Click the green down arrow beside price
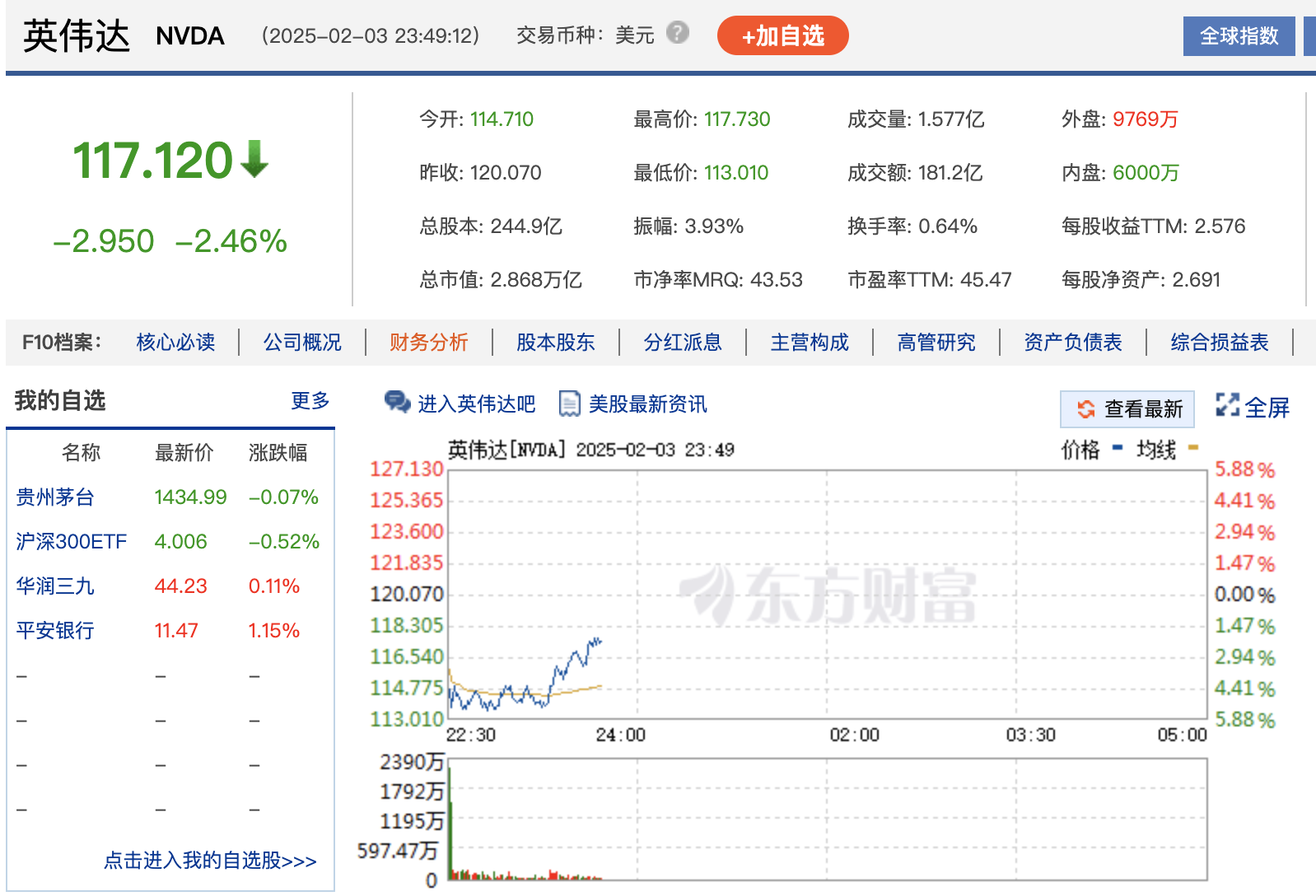The height and width of the screenshot is (896, 1316). coord(254,159)
